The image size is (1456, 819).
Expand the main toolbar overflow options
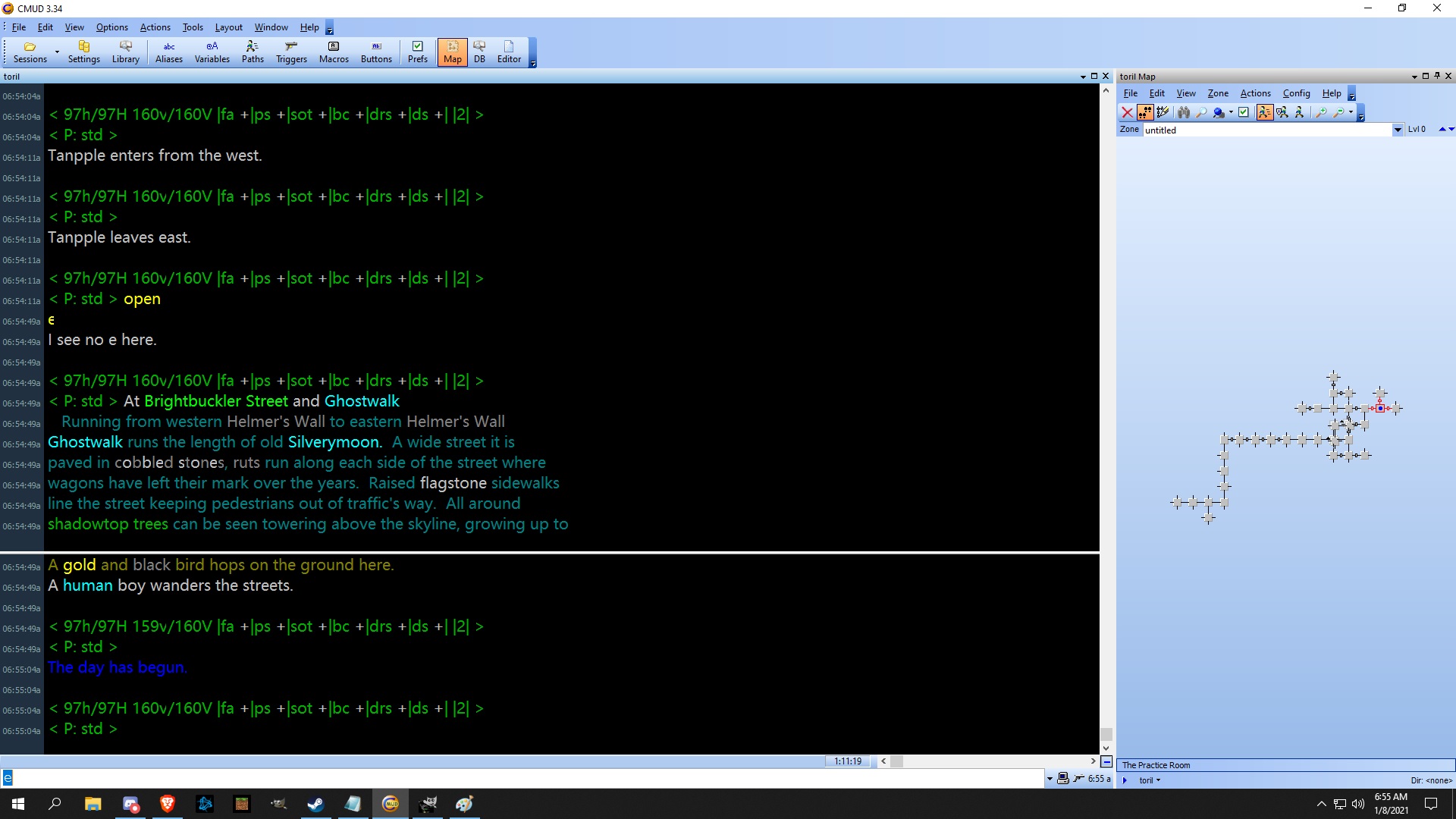532,53
